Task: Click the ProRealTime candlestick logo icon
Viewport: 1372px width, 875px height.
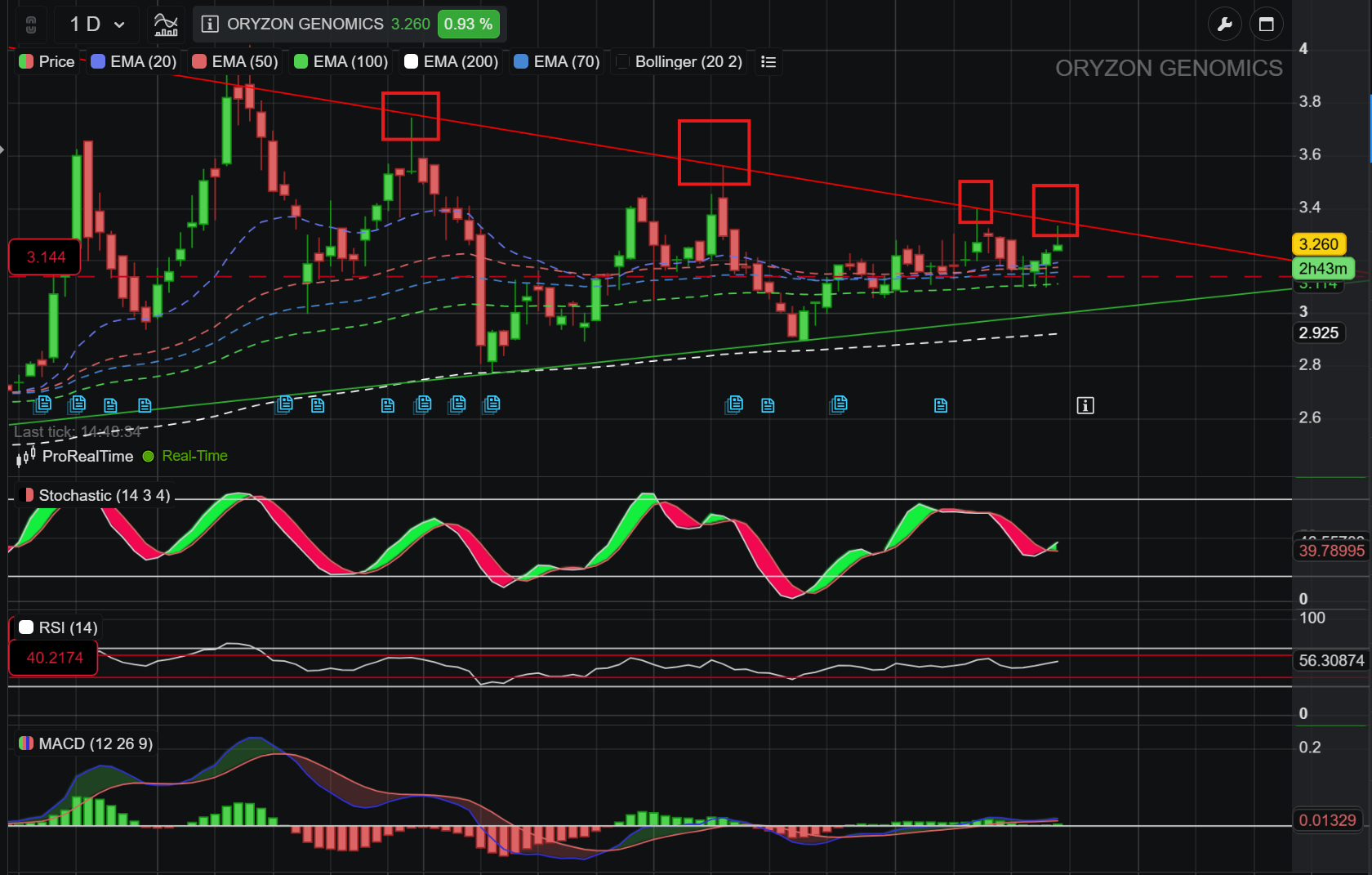Action: [26, 456]
